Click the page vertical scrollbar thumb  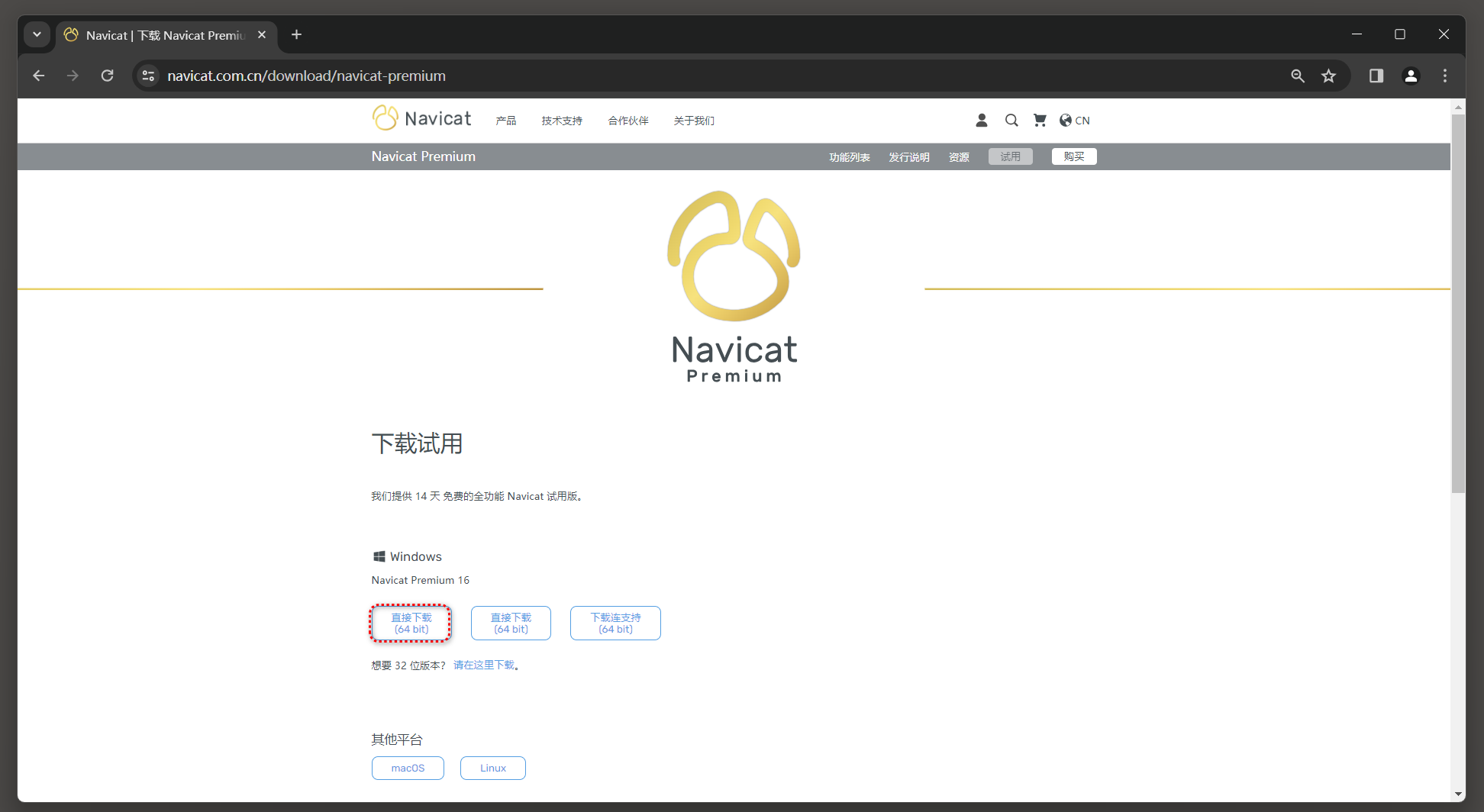[x=1458, y=304]
